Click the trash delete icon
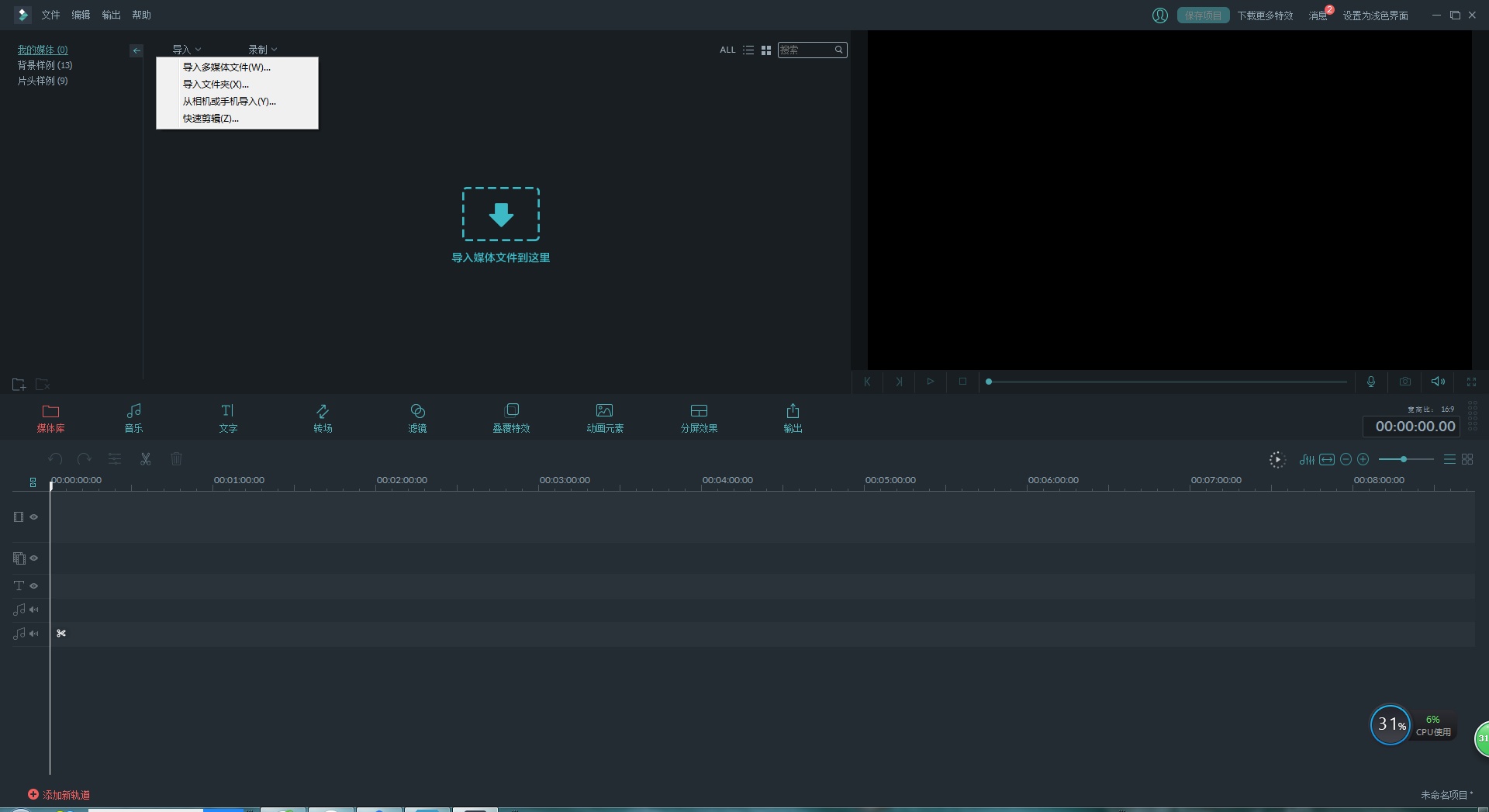The image size is (1489, 812). click(x=176, y=459)
